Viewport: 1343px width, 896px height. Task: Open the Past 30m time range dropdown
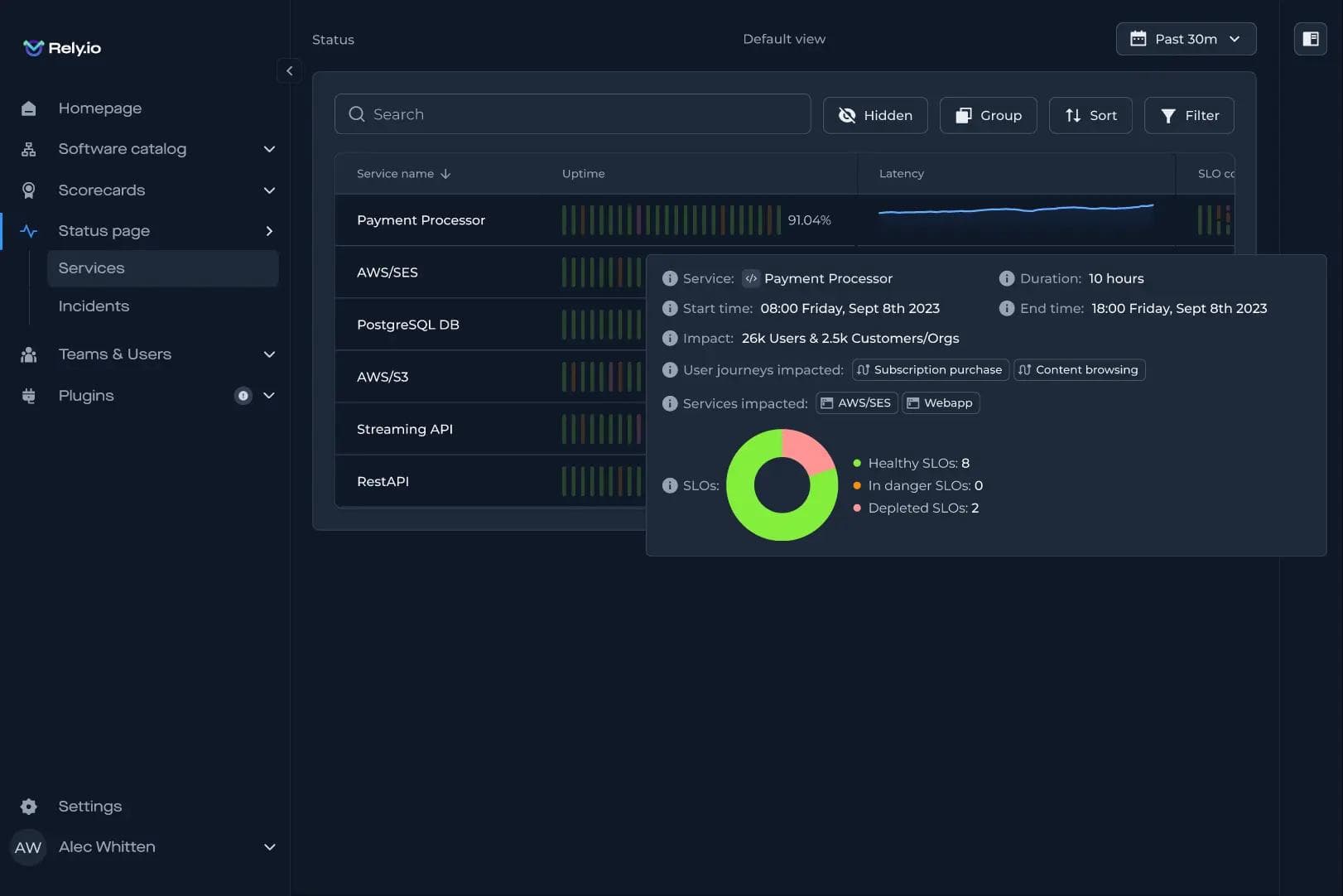click(1185, 39)
